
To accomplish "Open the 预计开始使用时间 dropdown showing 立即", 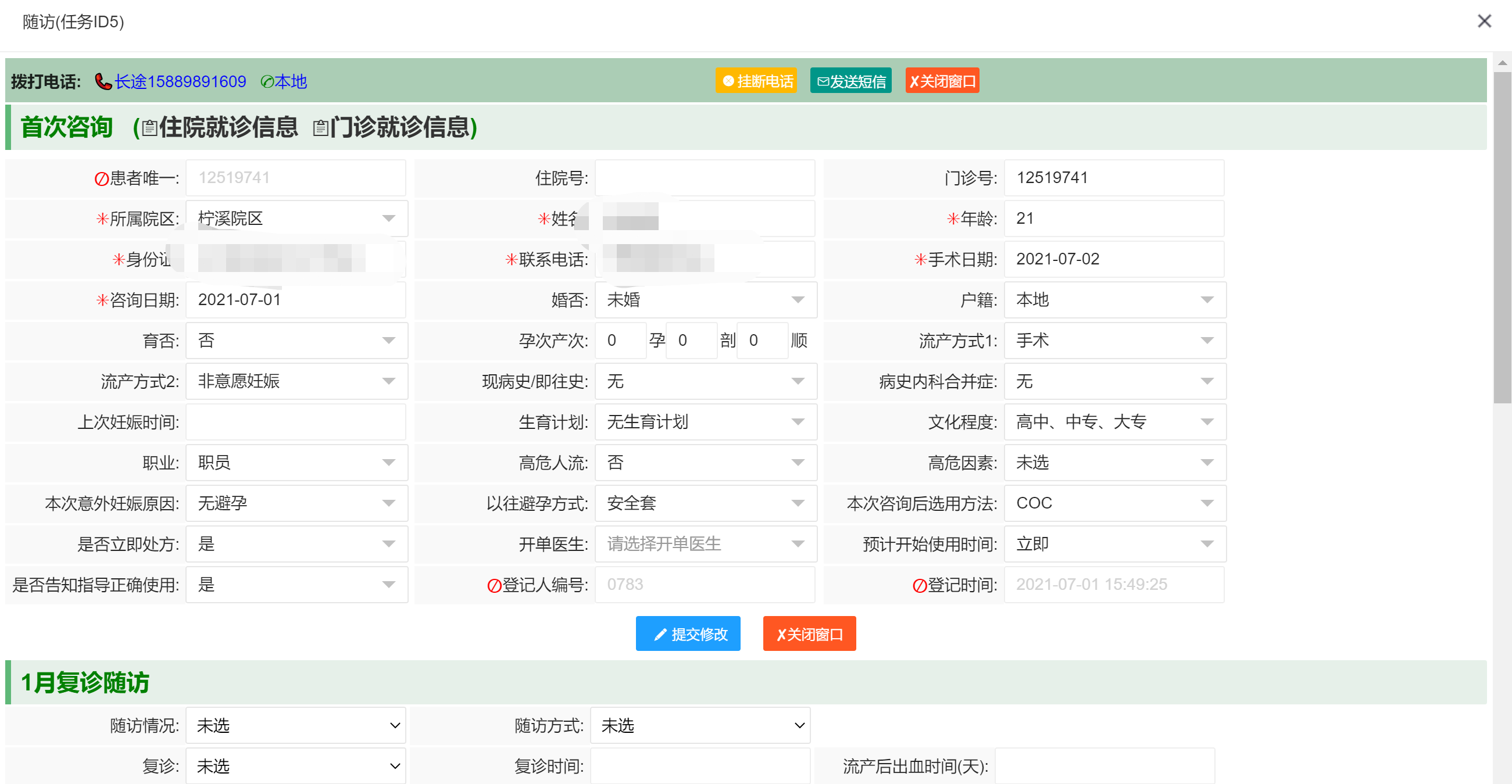I will pos(1114,544).
